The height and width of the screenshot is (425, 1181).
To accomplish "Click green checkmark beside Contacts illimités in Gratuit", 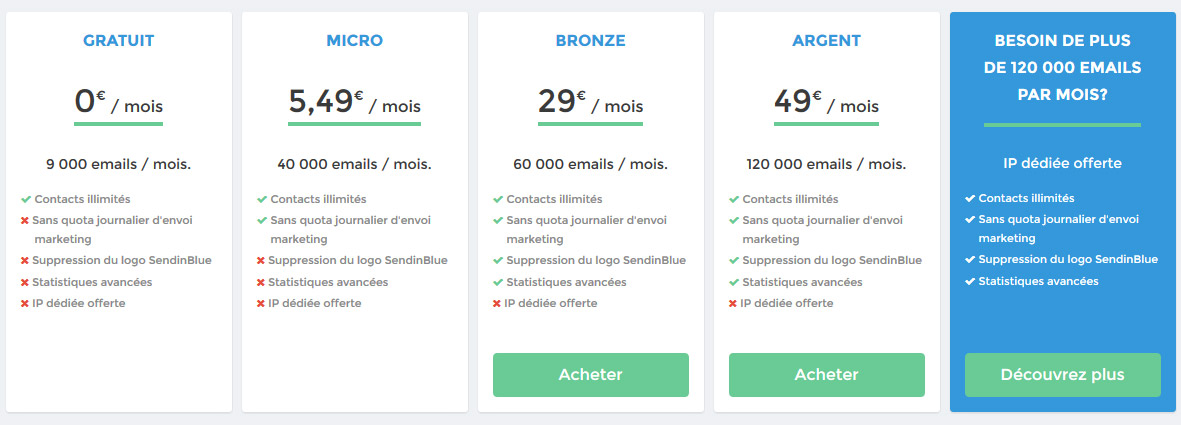I will click(x=26, y=200).
